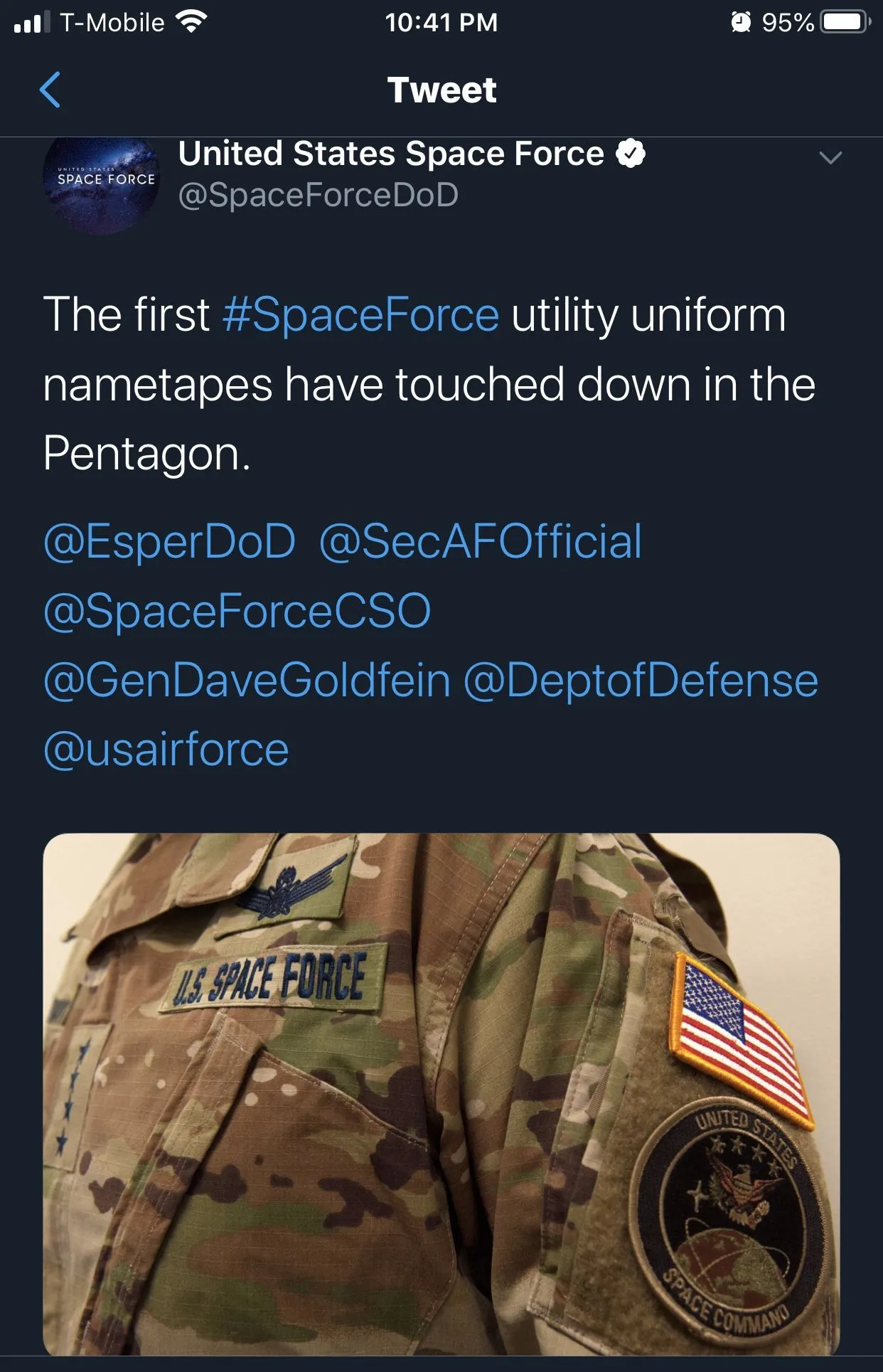Open the @usairforce mention
Image resolution: width=883 pixels, height=1372 pixels.
point(166,750)
